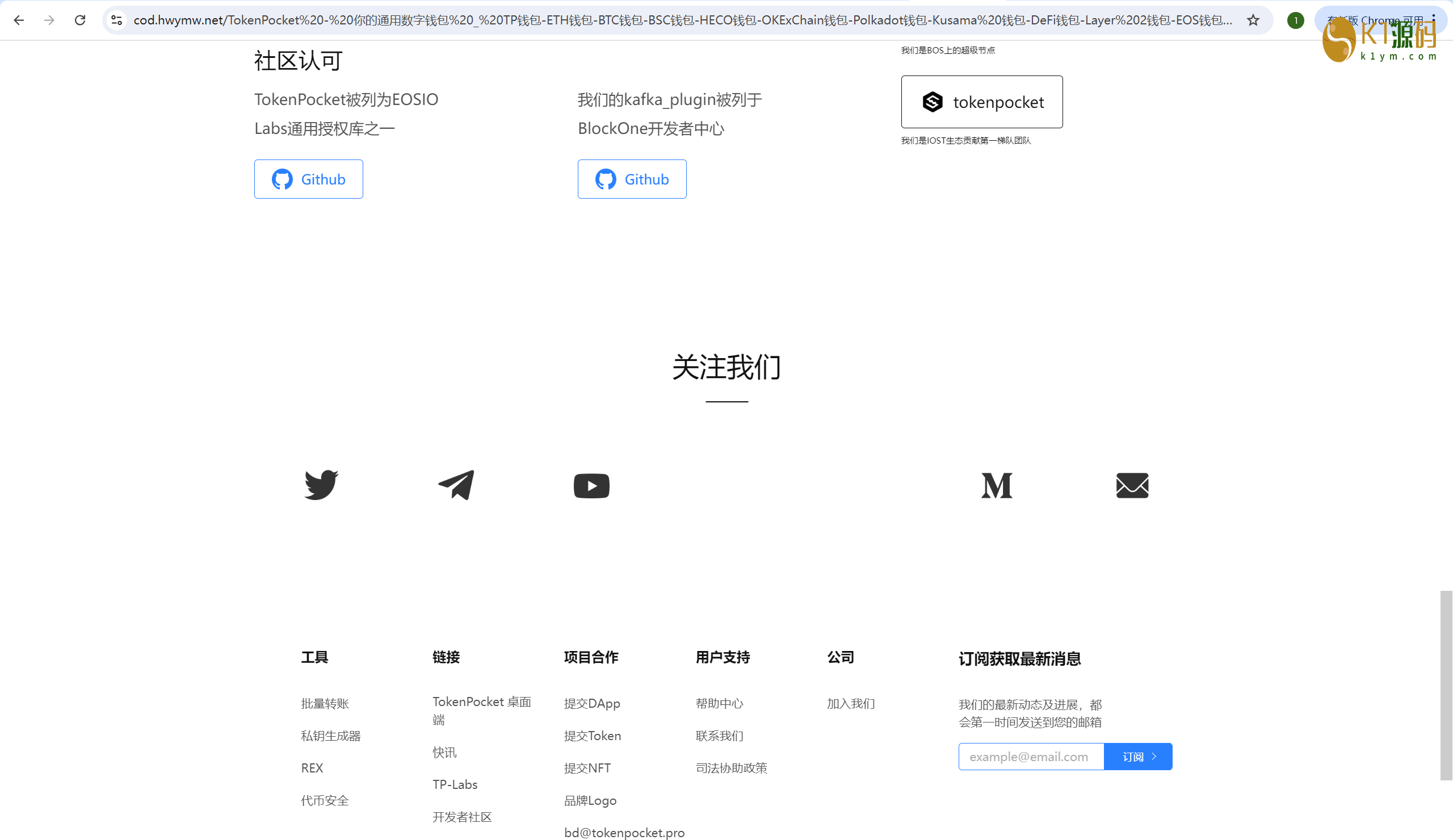Open site information icon in address bar
The image size is (1453, 840).
[x=116, y=20]
